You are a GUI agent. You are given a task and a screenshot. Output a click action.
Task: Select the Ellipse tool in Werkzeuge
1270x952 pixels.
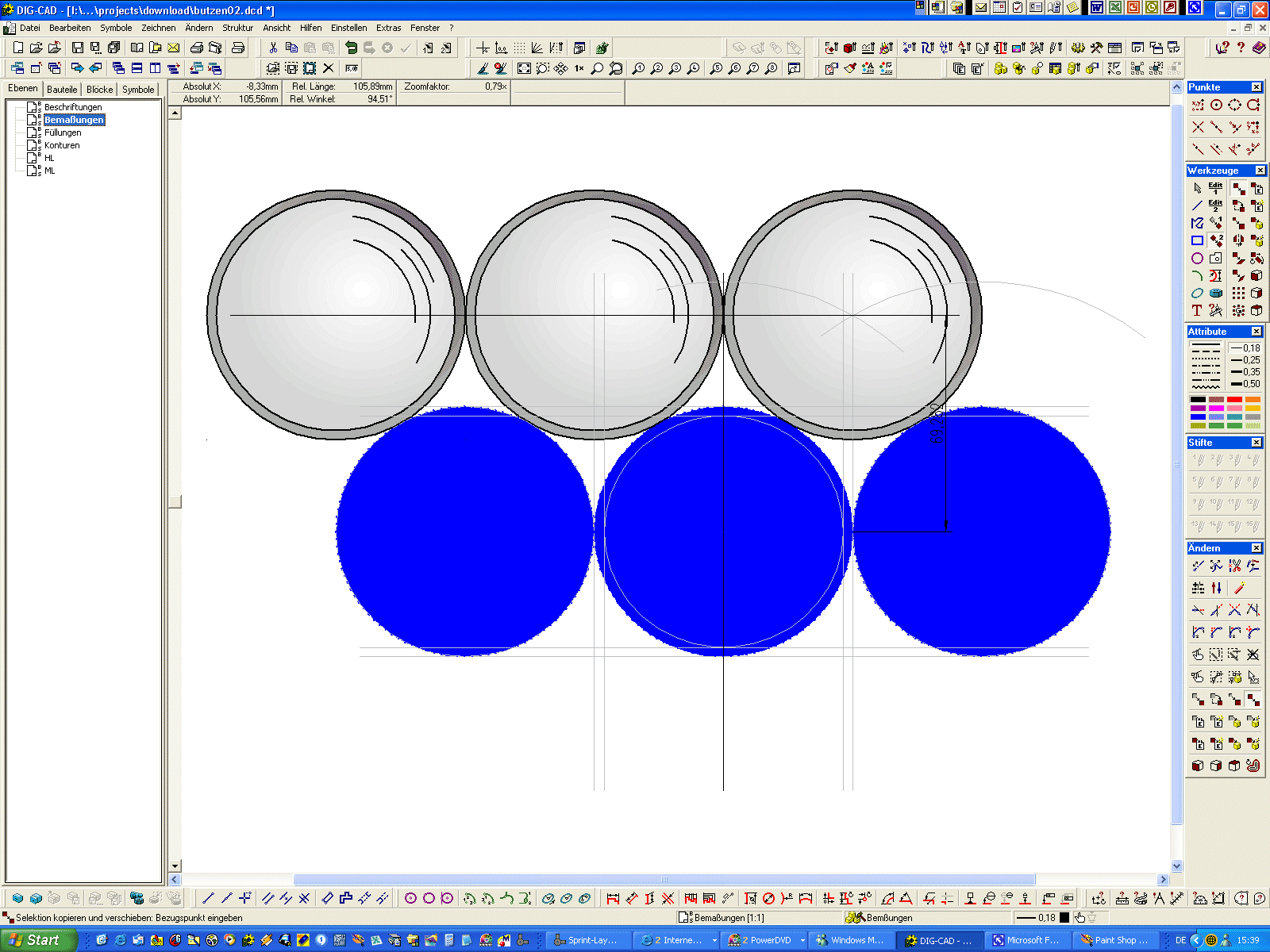pyautogui.click(x=1197, y=293)
